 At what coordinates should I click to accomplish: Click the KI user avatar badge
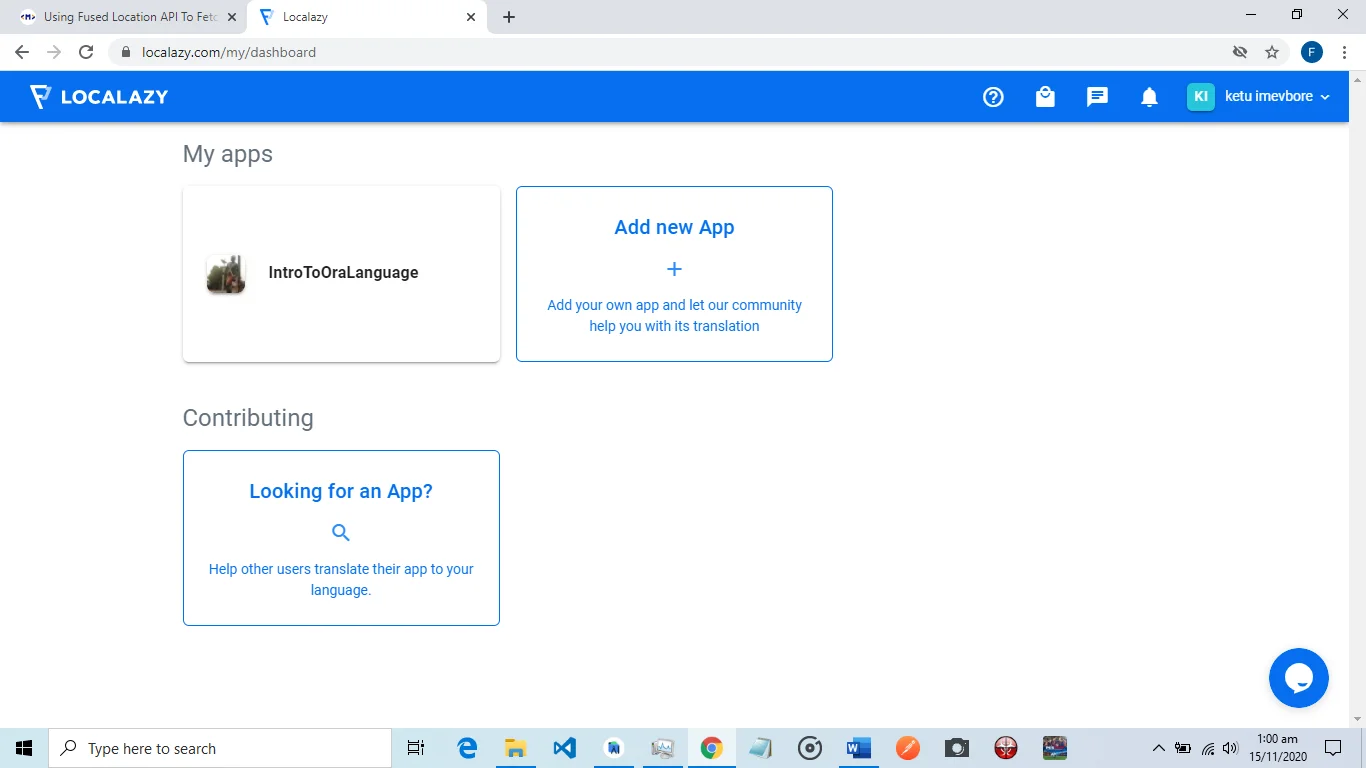pos(1201,97)
